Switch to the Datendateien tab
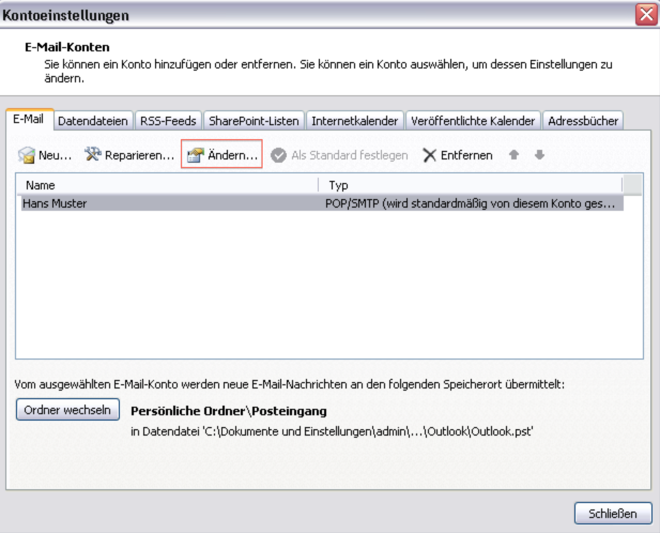Image resolution: width=660 pixels, height=533 pixels. click(x=93, y=121)
